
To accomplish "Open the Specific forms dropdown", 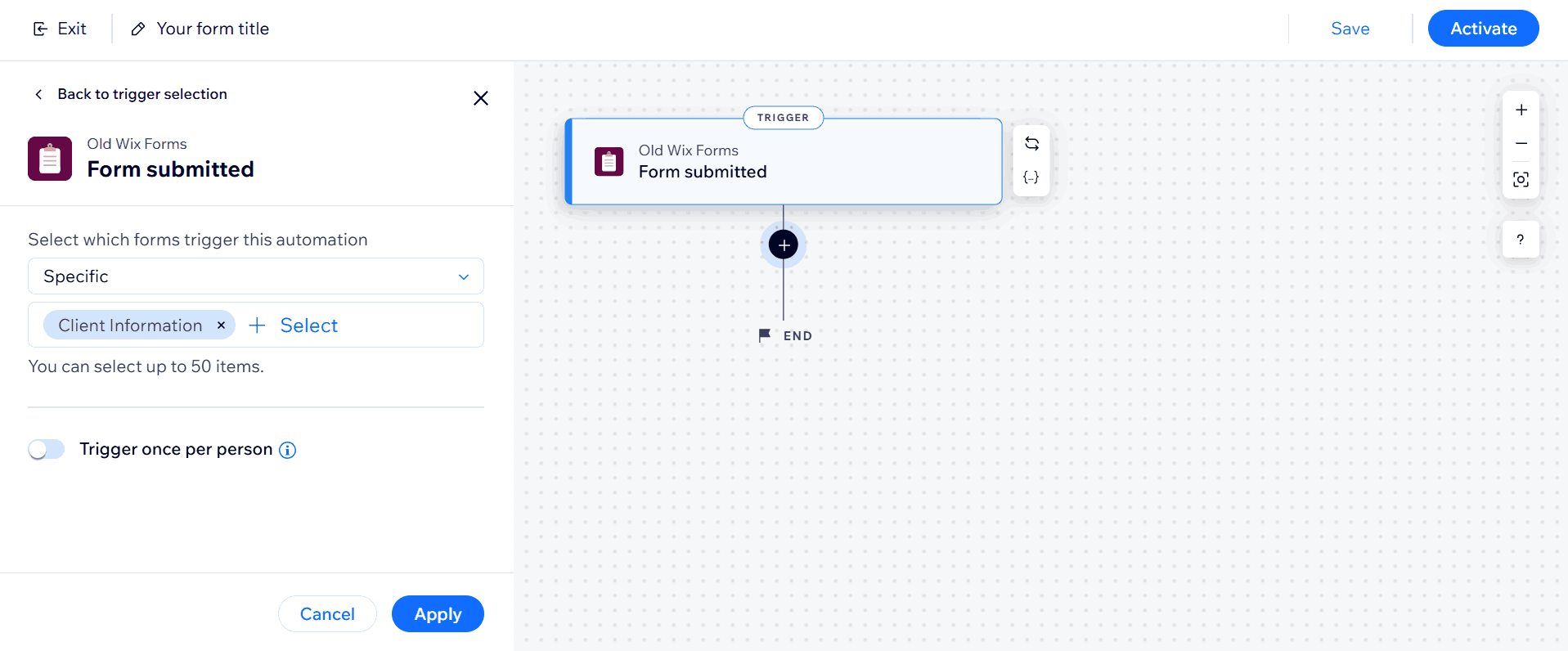I will pos(255,276).
